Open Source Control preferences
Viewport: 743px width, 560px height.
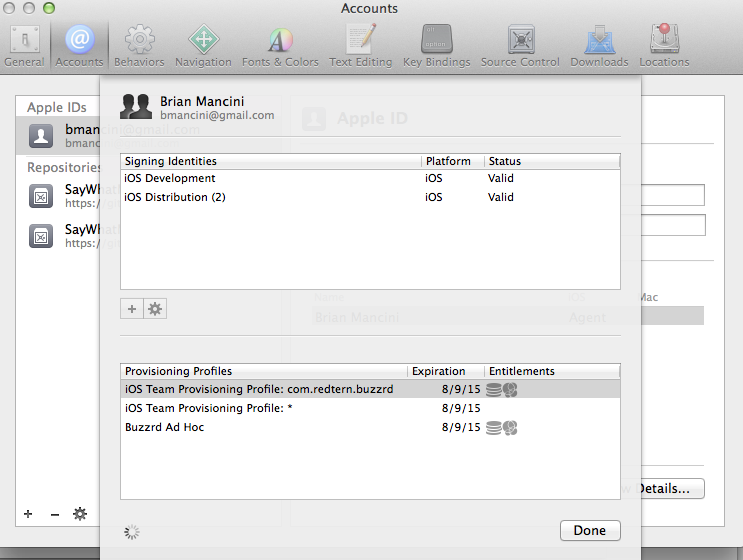click(x=520, y=46)
